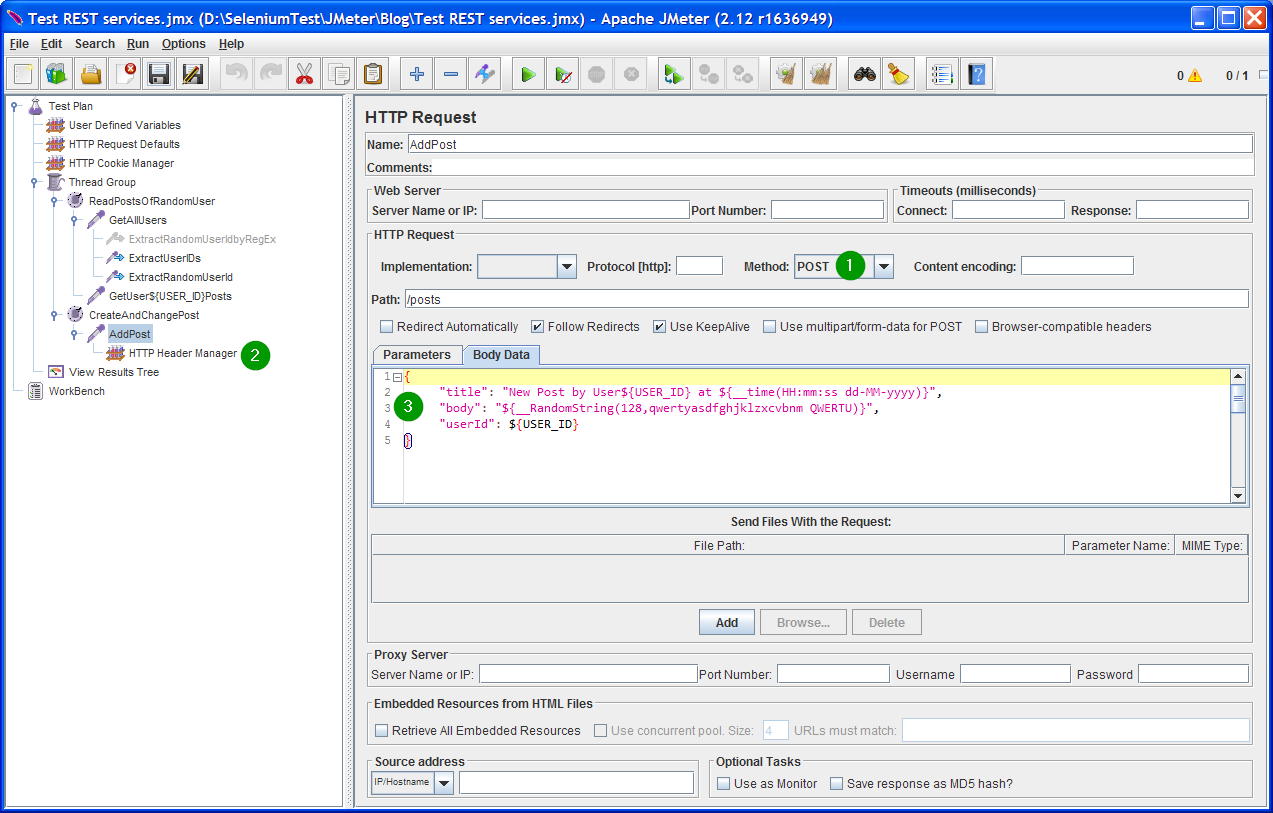The height and width of the screenshot is (813, 1273).
Task: Click the Toggle enable/disable icon
Action: pyautogui.click(x=485, y=74)
